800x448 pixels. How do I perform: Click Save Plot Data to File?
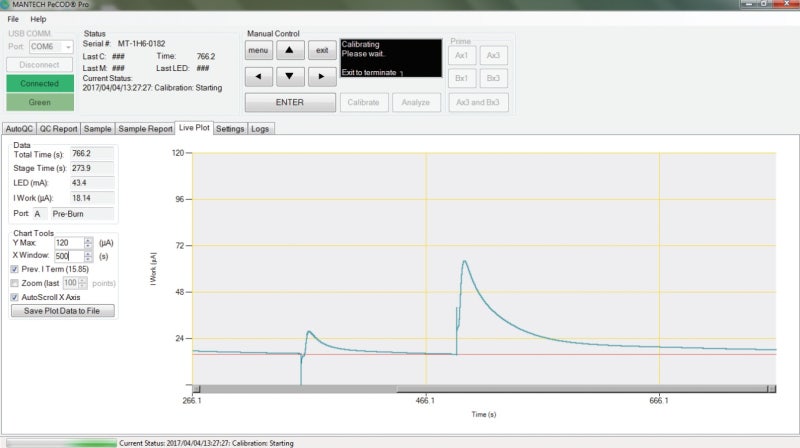pos(62,311)
